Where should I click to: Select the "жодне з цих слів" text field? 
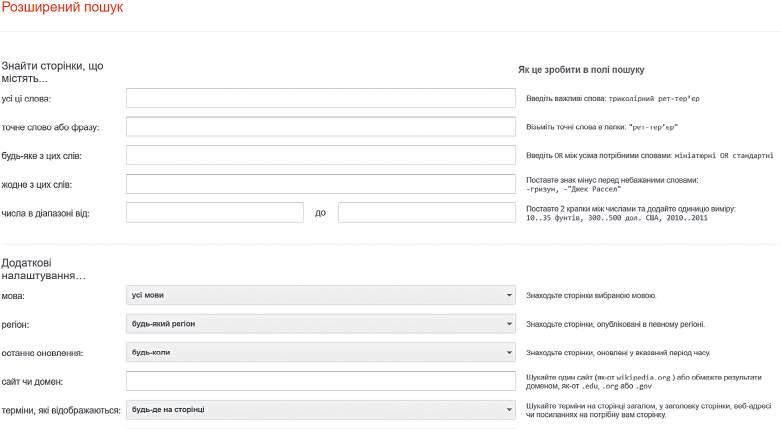coord(320,184)
